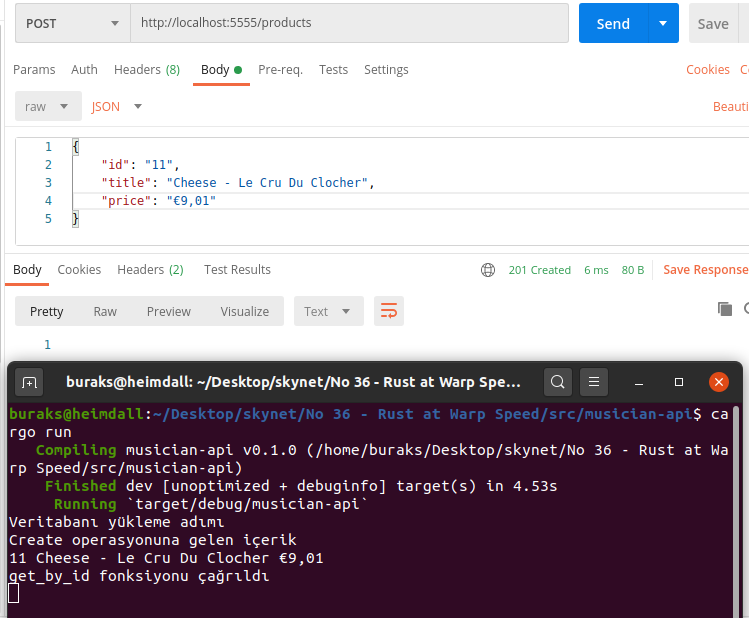Open the raw body type dropdown
The image size is (749, 618).
point(48,106)
